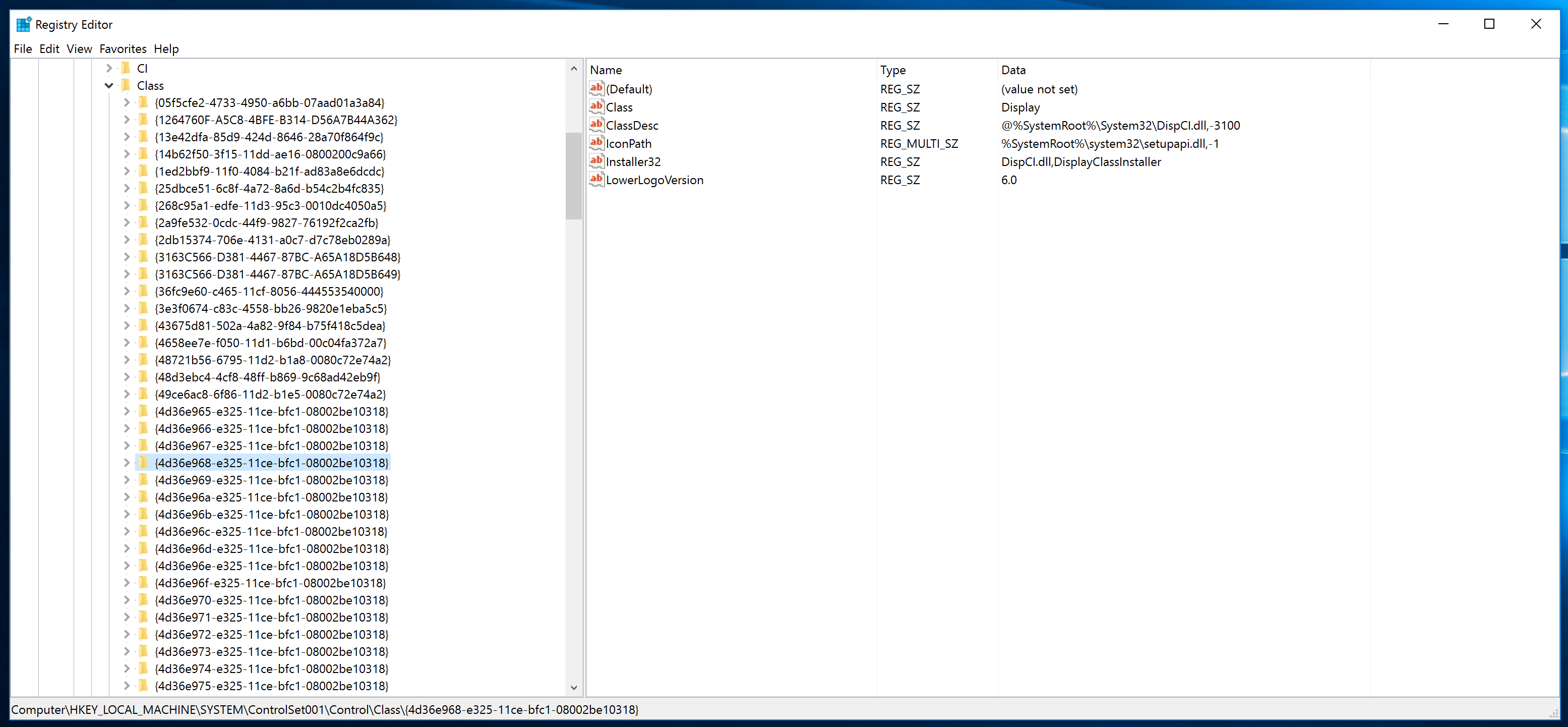Click the folder icon of the CI key
1568x727 pixels.
[x=126, y=68]
